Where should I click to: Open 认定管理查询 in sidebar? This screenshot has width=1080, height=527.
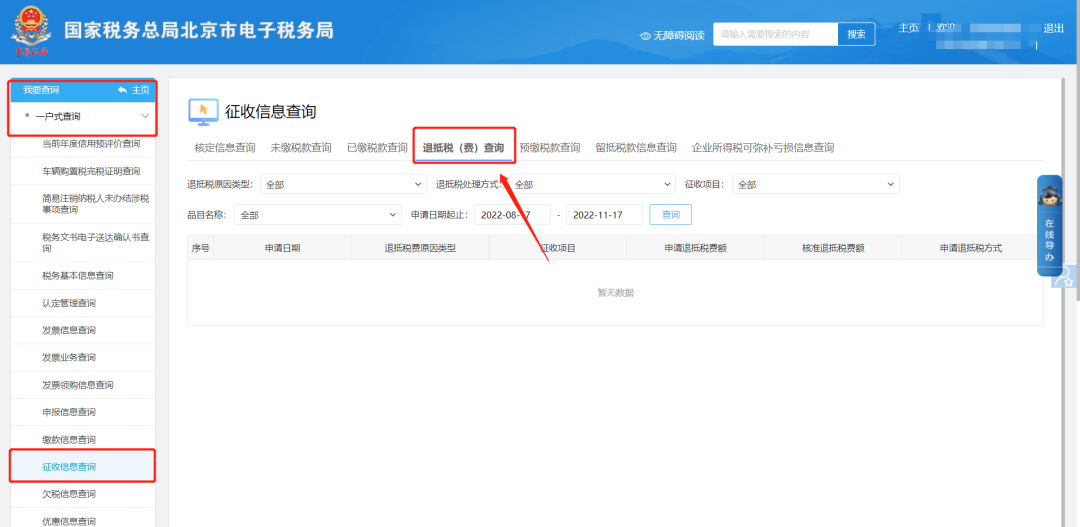click(69, 303)
